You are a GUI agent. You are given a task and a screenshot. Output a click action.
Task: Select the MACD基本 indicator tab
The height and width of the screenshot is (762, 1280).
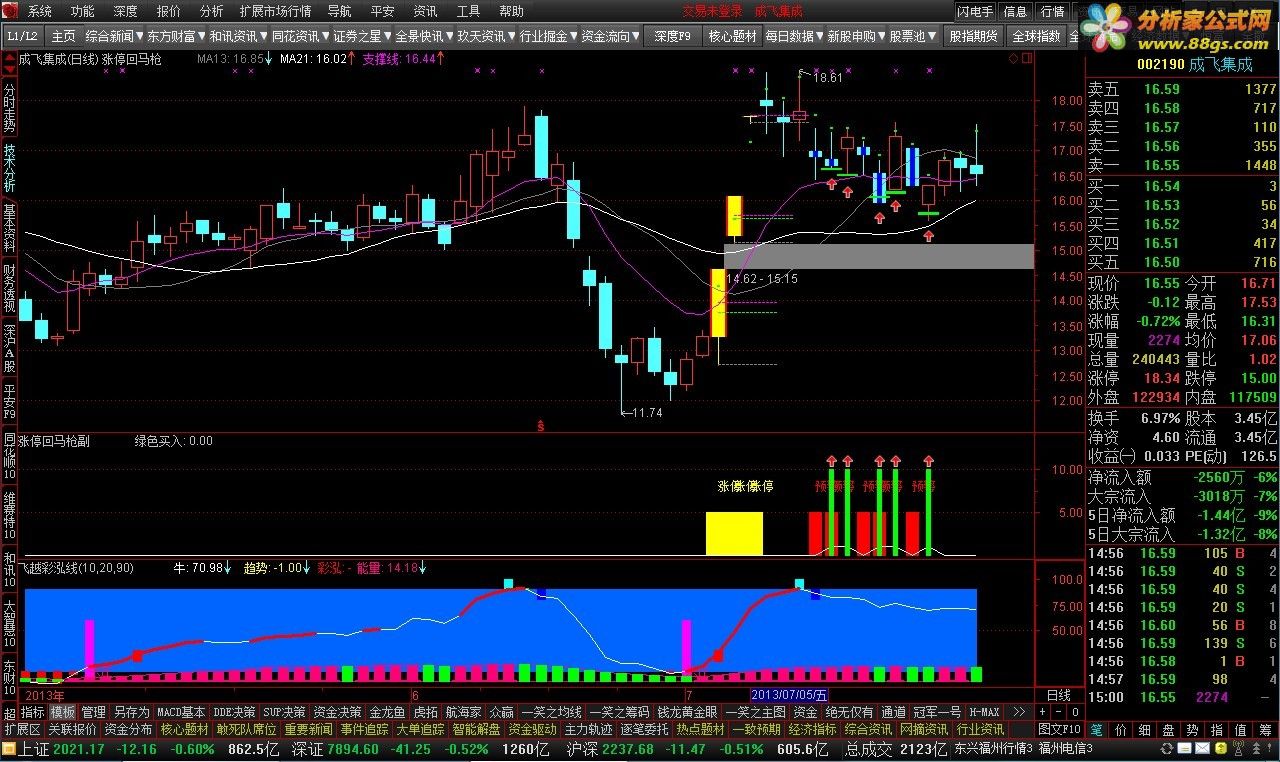[x=182, y=712]
